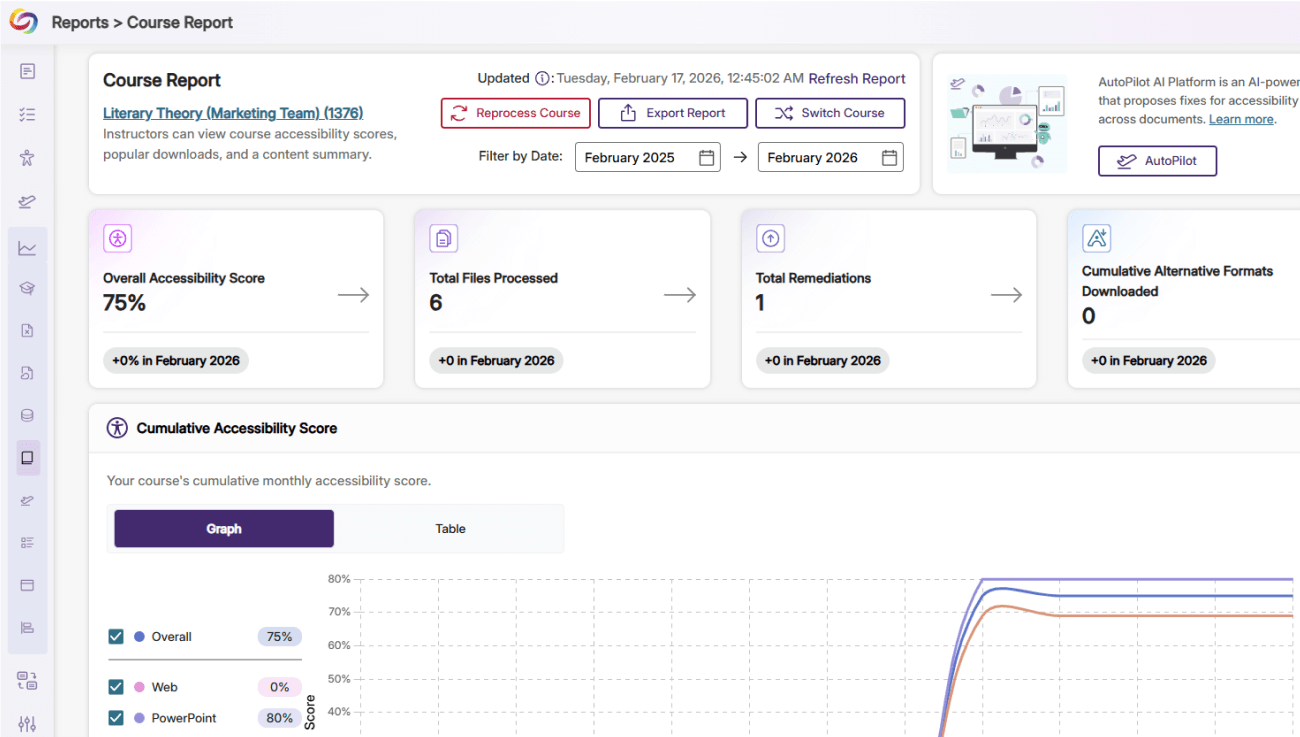
Task: Open the Literary Theory (Marketing Team) link
Action: pos(233,113)
